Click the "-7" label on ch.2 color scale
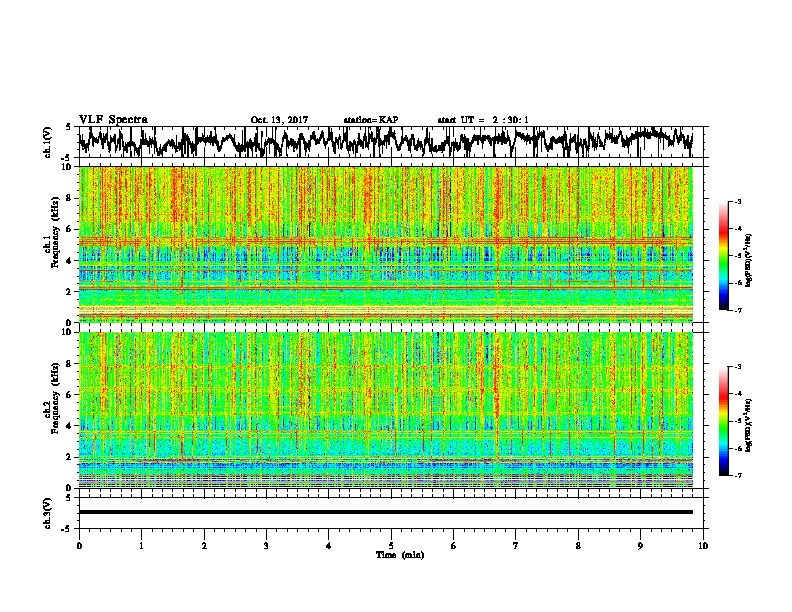 coord(738,475)
